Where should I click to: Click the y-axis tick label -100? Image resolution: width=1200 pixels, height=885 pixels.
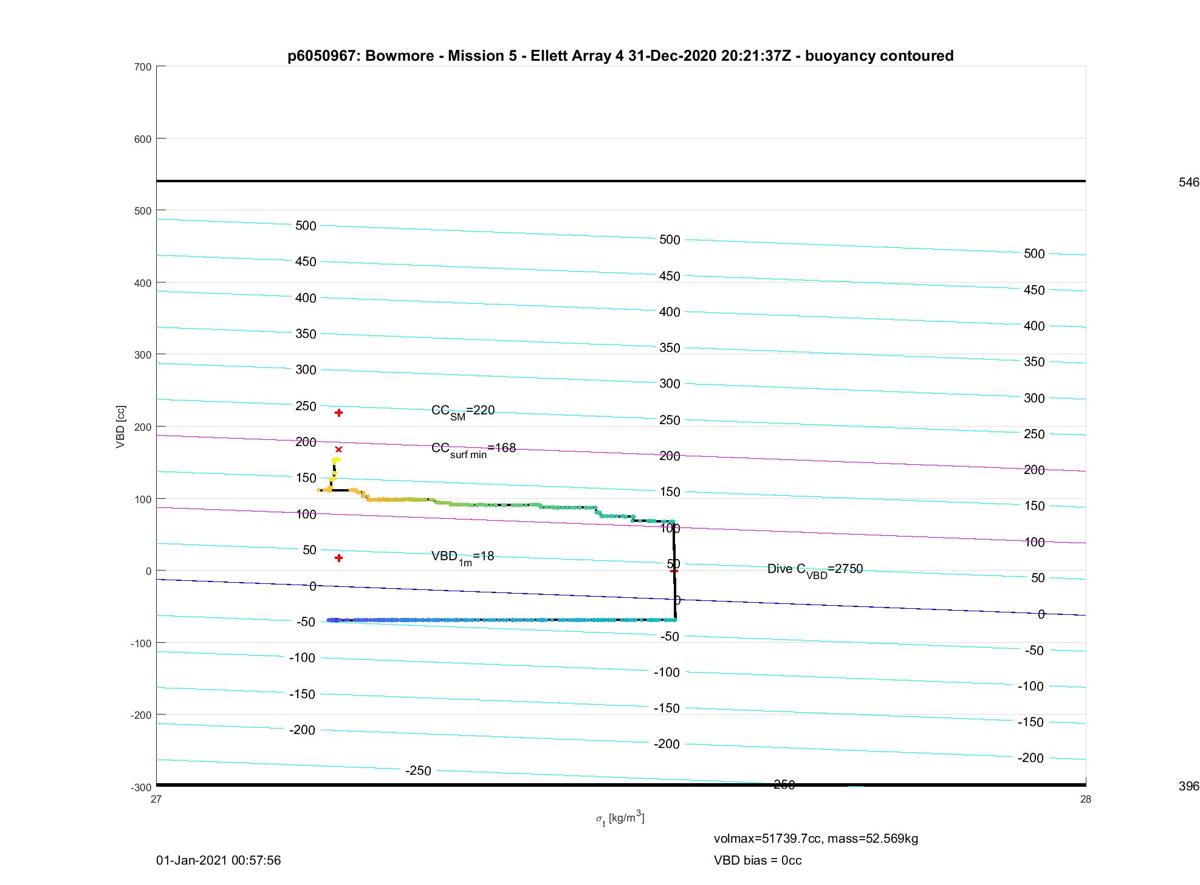(x=140, y=643)
